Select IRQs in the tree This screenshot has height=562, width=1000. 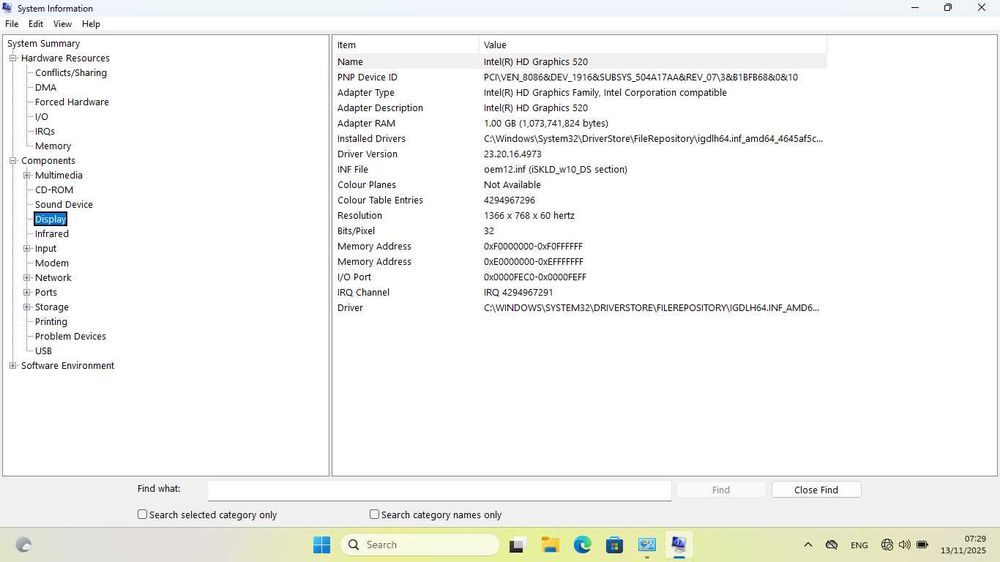click(x=45, y=131)
